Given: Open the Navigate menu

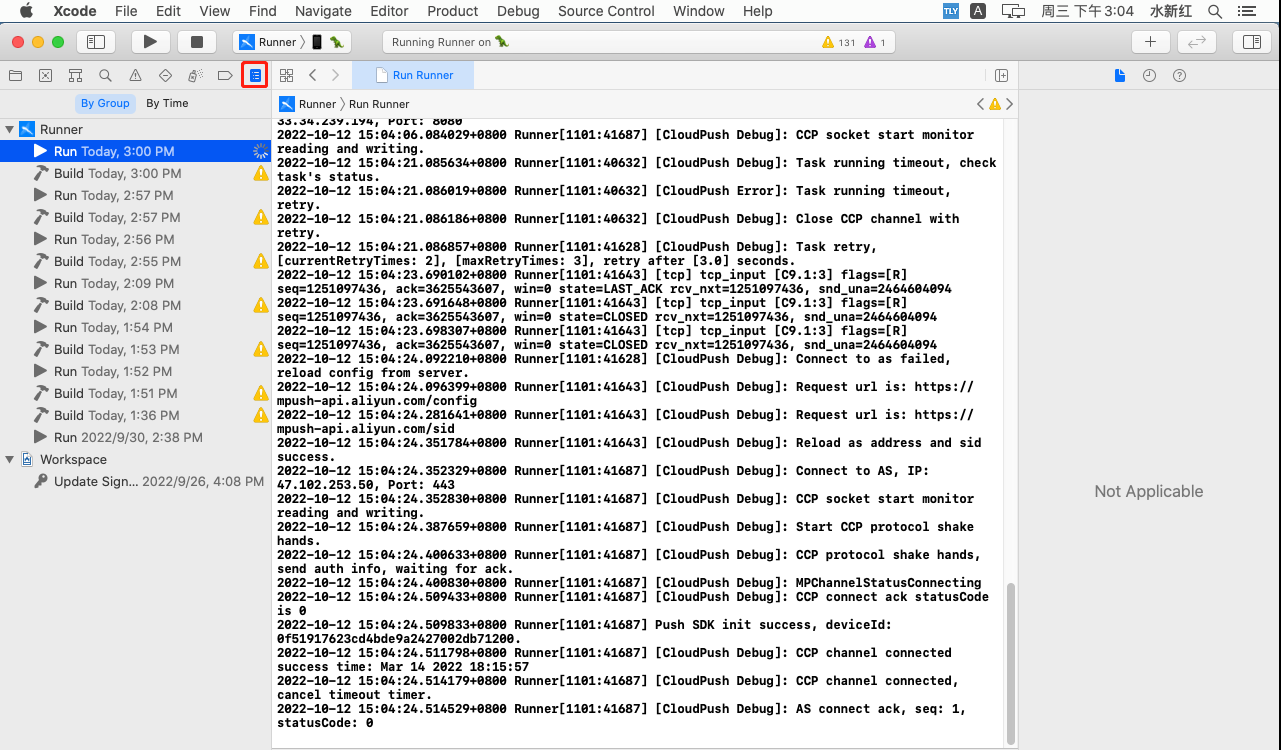Looking at the screenshot, I should tap(323, 11).
